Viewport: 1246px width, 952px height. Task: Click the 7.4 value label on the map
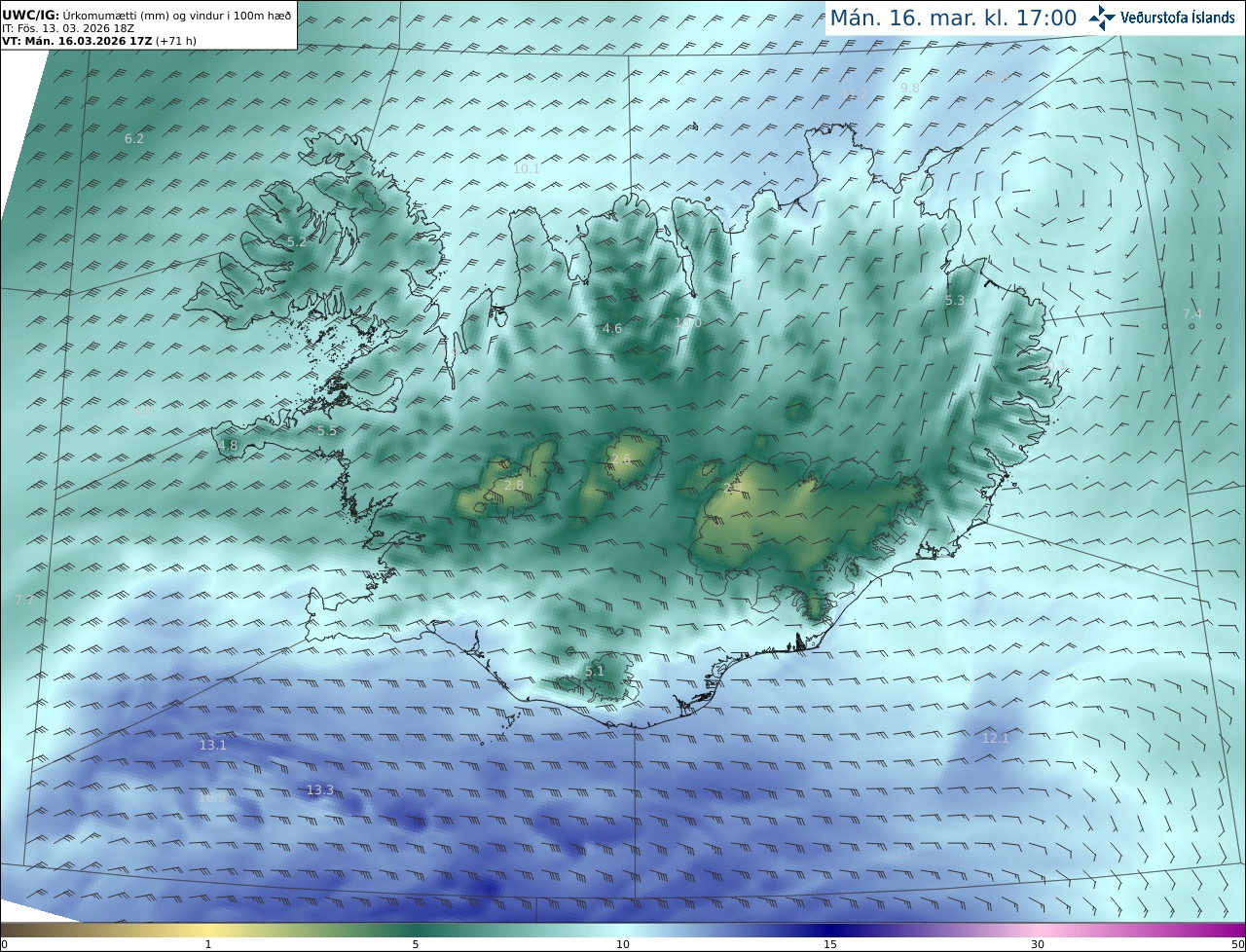[x=1192, y=313]
